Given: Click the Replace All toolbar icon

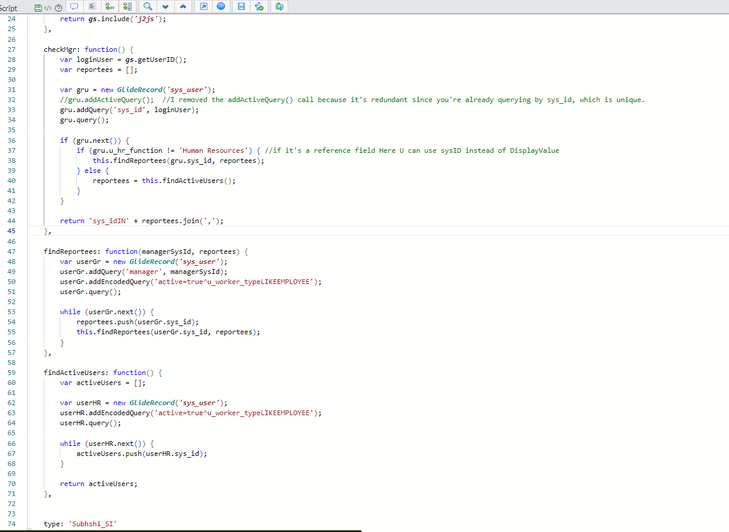Looking at the screenshot, I should tap(127, 7).
